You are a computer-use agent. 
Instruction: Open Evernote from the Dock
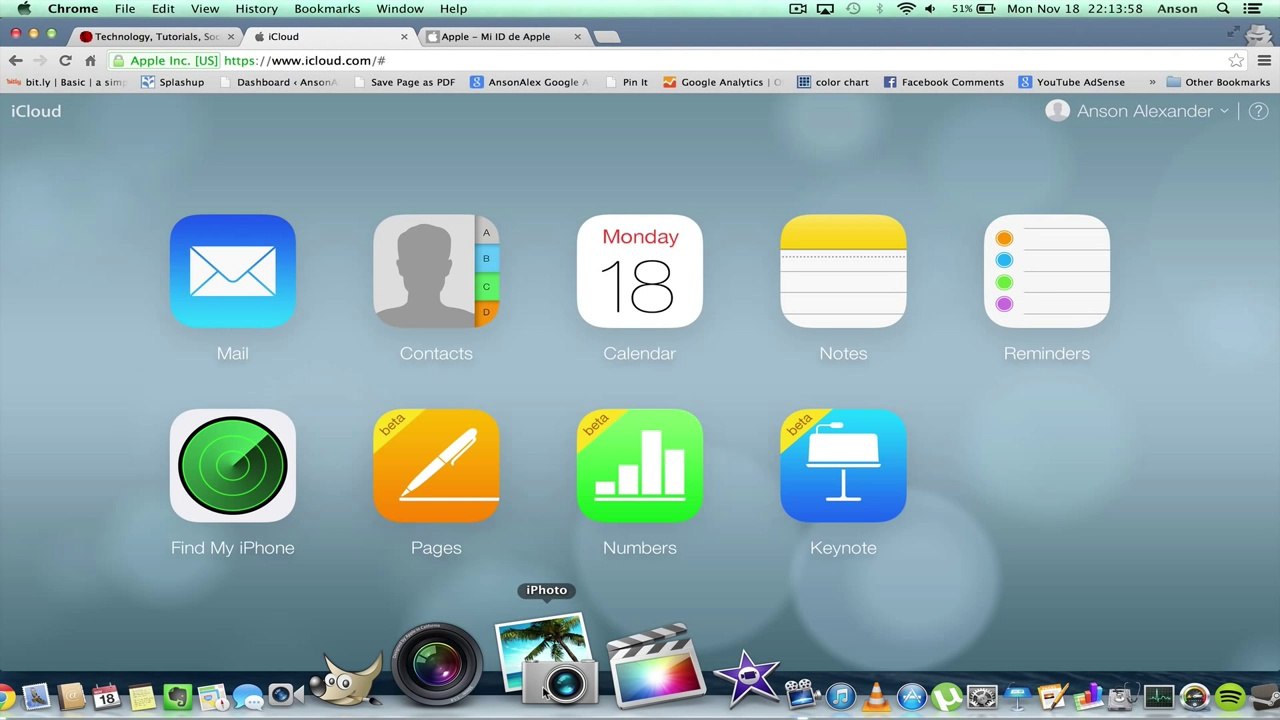click(x=177, y=696)
